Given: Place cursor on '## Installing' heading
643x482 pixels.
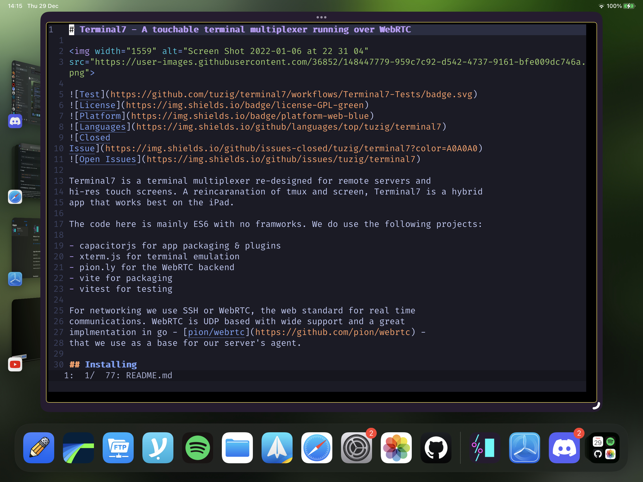Looking at the screenshot, I should (103, 364).
